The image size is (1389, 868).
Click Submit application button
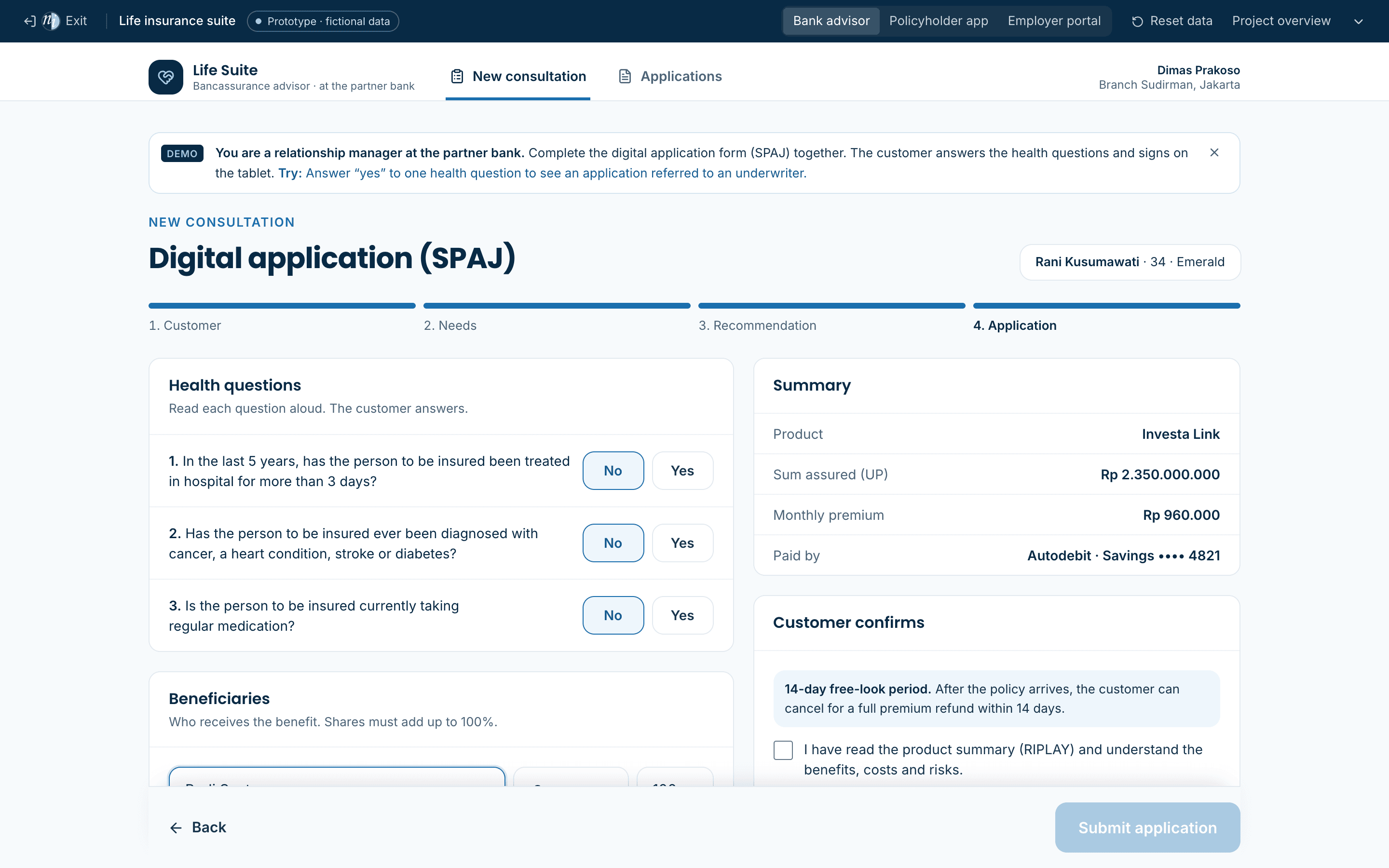tap(1147, 827)
